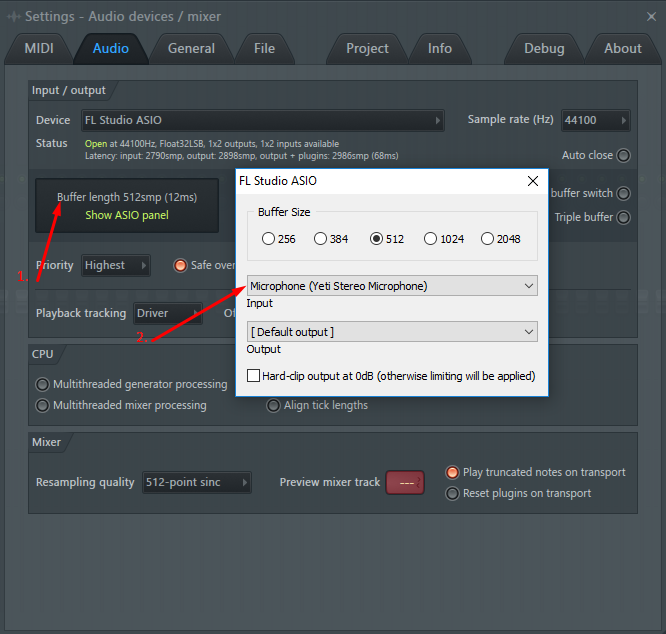Change the Sample rate 44100 dropdown
Viewport: 666px width, 634px height.
click(x=595, y=120)
